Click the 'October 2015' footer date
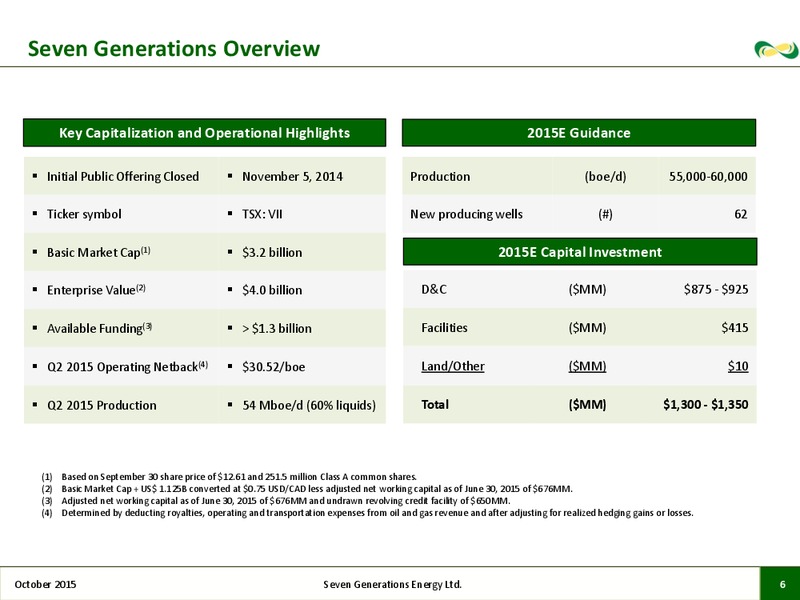Image resolution: width=800 pixels, height=600 pixels. tap(45, 584)
